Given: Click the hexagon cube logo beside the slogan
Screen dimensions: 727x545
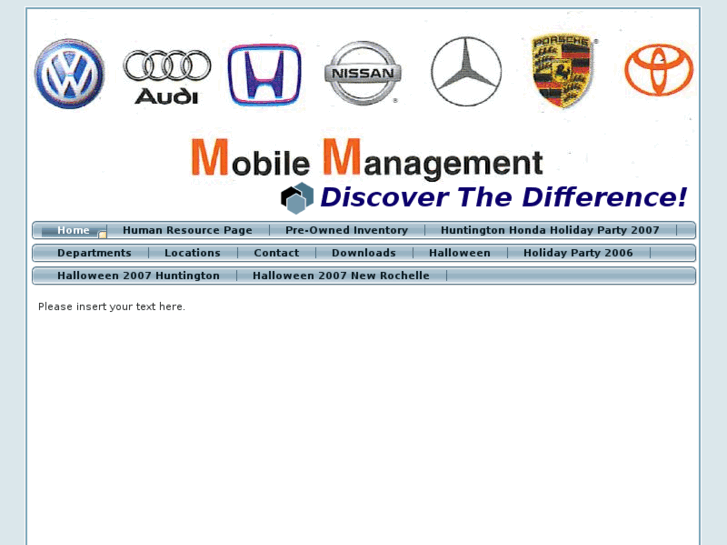Looking at the screenshot, I should tap(297, 198).
